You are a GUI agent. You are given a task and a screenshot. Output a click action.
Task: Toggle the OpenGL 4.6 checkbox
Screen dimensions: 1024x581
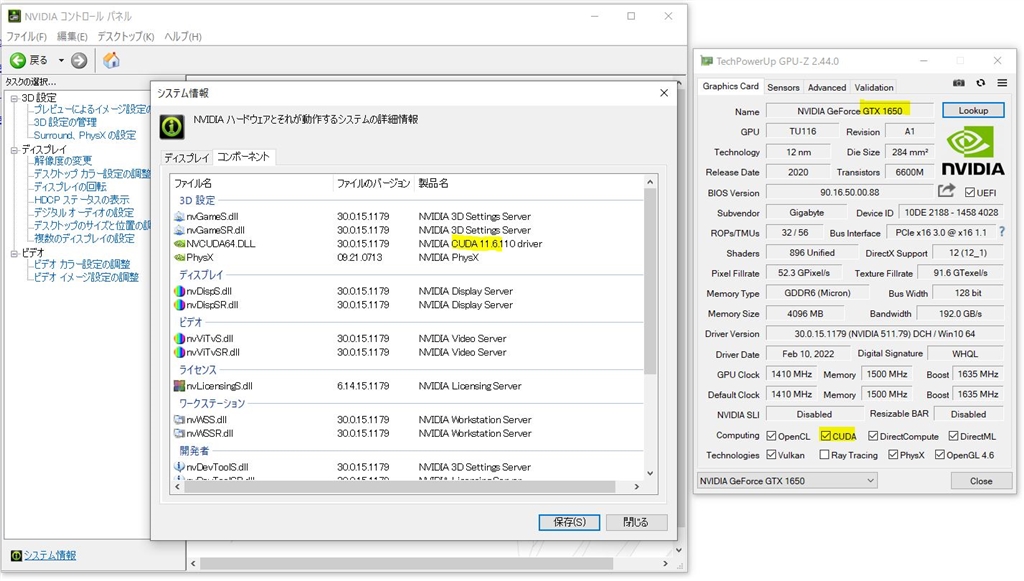pos(940,455)
